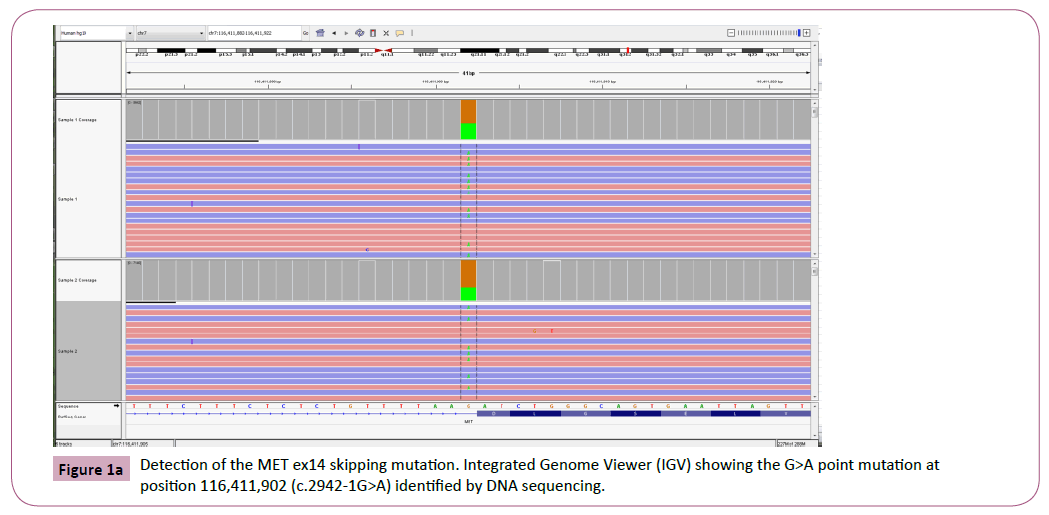Click the resize tracks to fit icon

[386, 33]
